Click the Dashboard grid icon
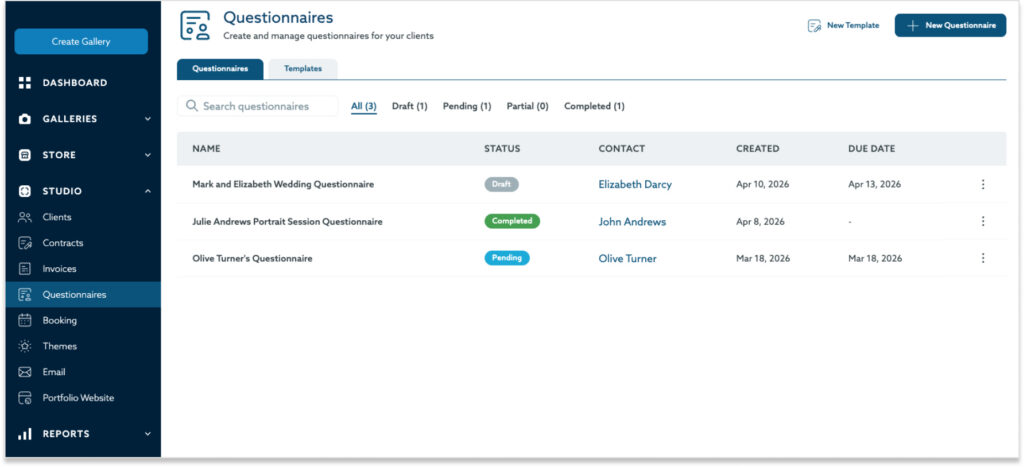The width and height of the screenshot is (1024, 467). coord(25,83)
